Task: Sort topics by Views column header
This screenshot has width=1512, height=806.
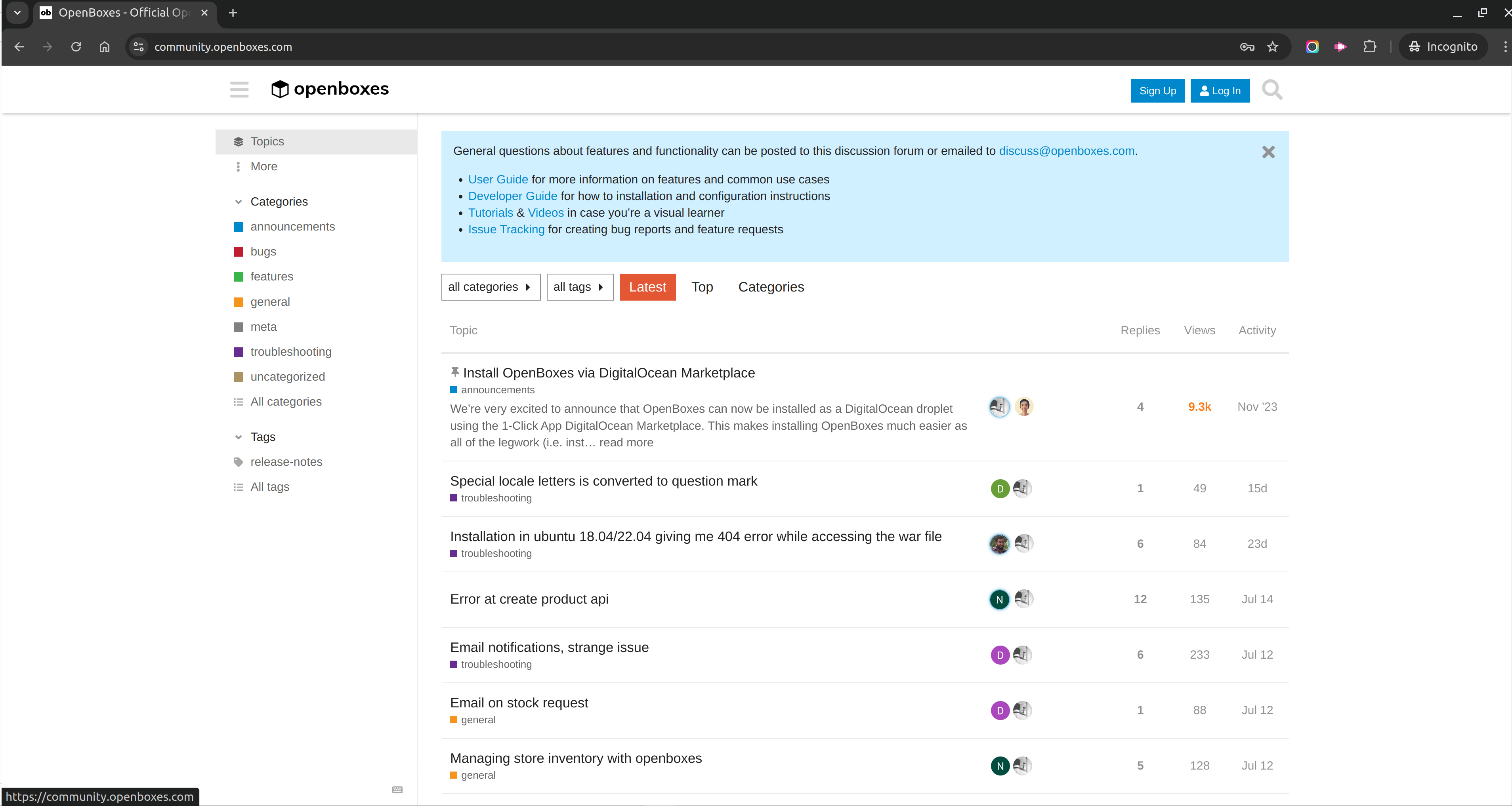Action: click(x=1199, y=330)
